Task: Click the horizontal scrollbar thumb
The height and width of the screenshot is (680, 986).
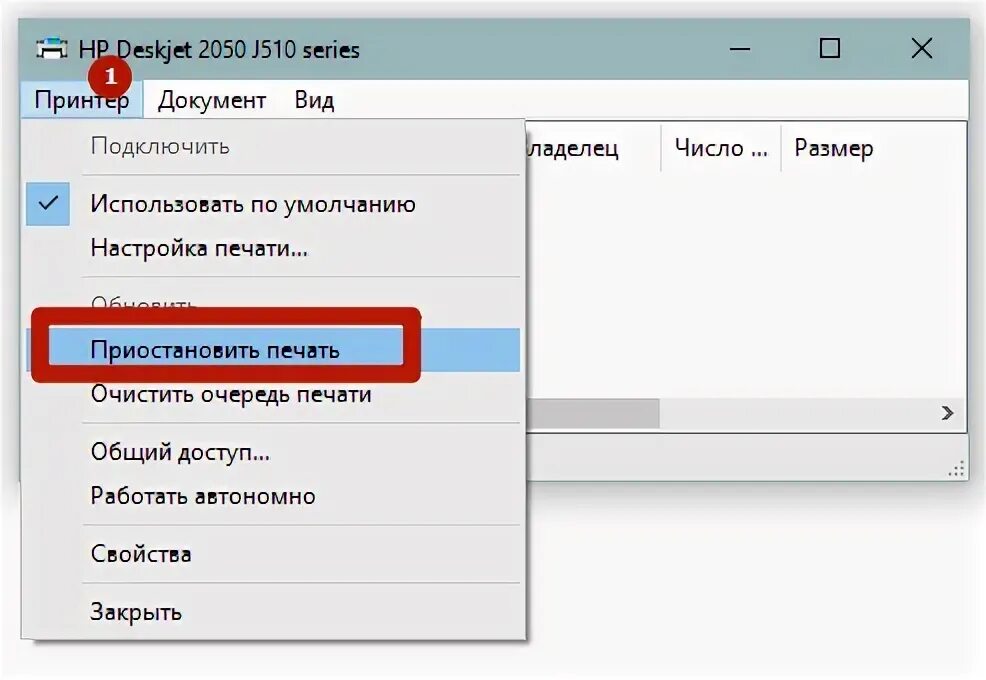Action: 592,413
